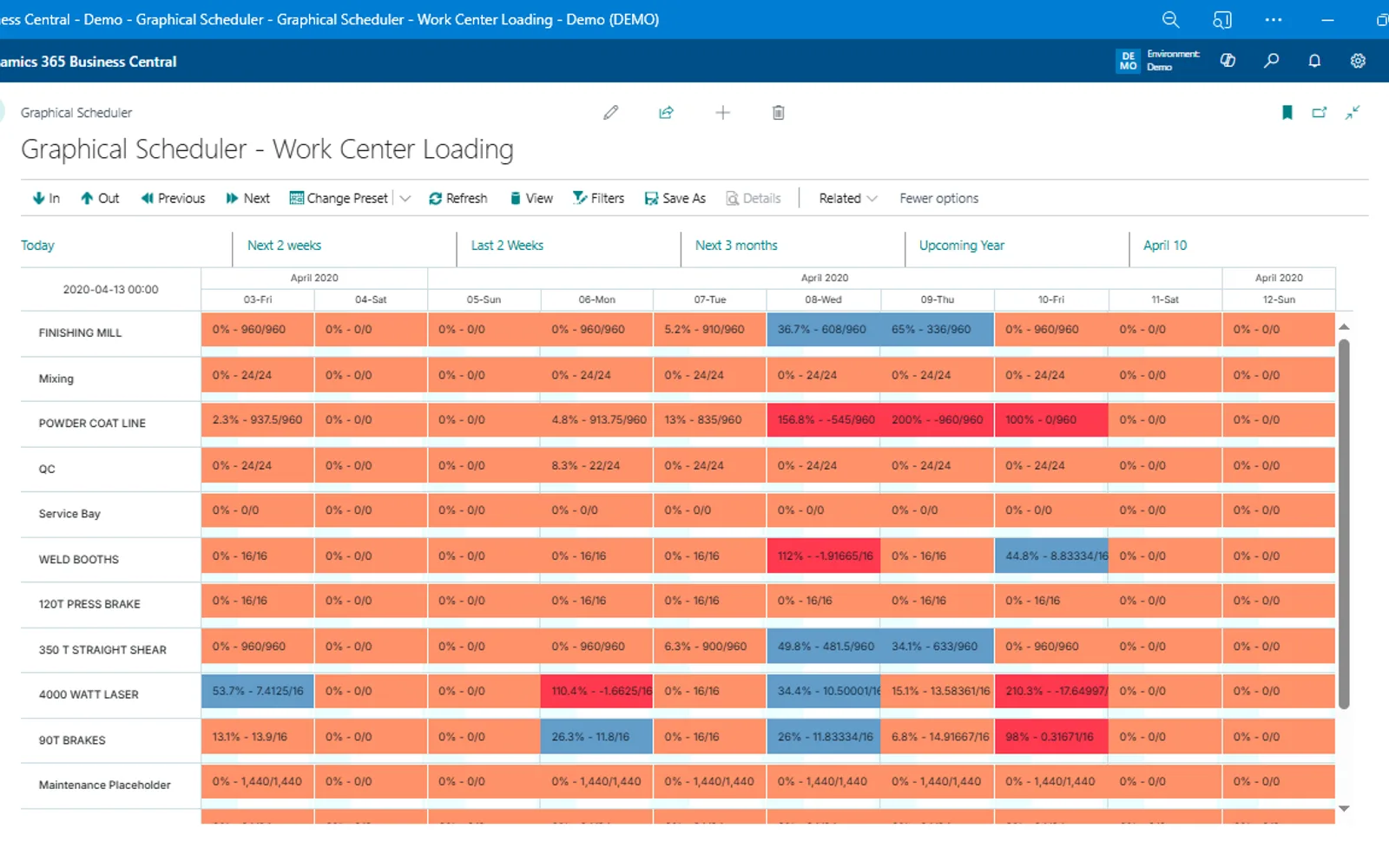Click scrollbar down arrow
Image resolution: width=1389 pixels, height=868 pixels.
point(1344,808)
